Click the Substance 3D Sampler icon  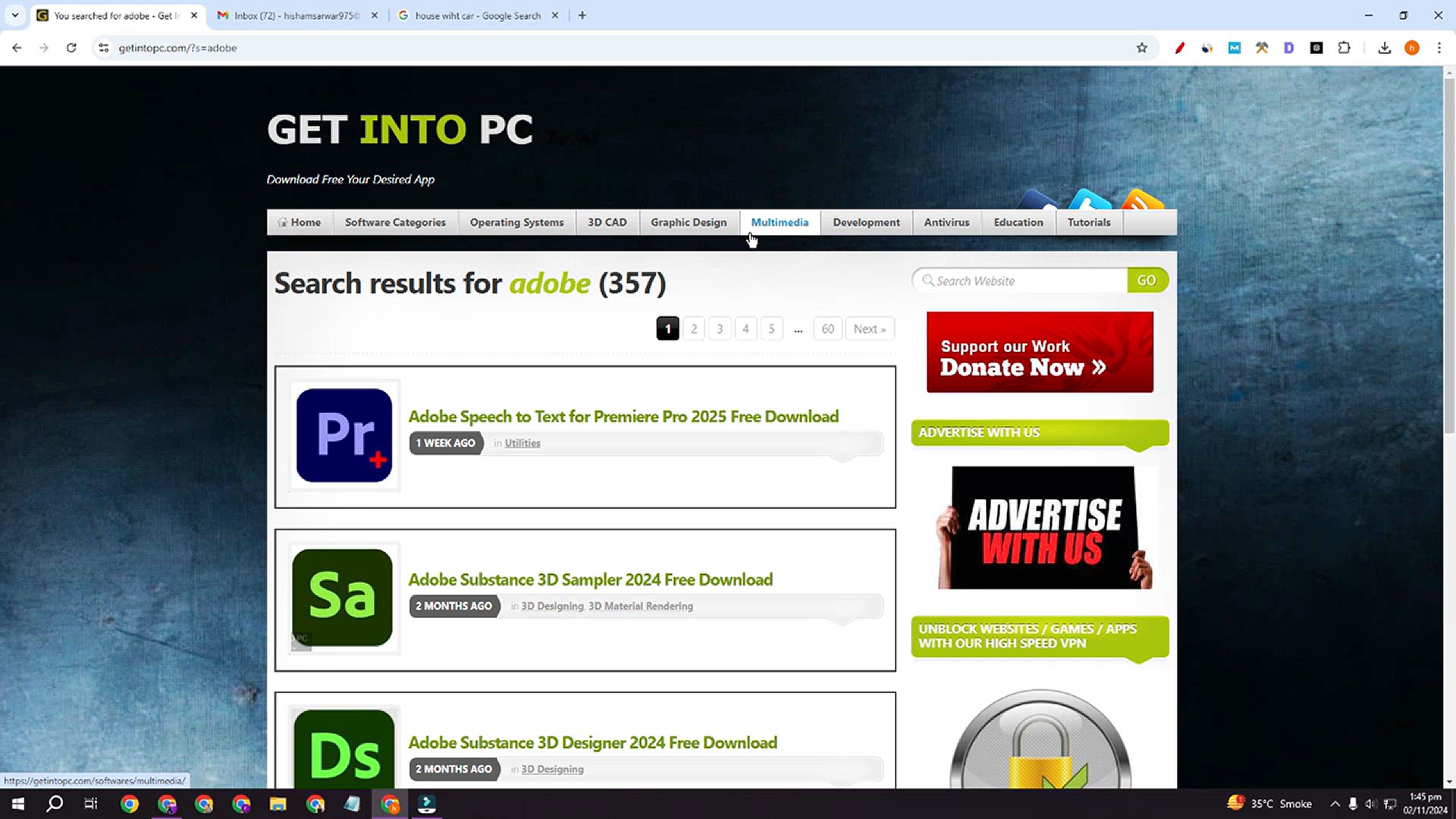(343, 598)
